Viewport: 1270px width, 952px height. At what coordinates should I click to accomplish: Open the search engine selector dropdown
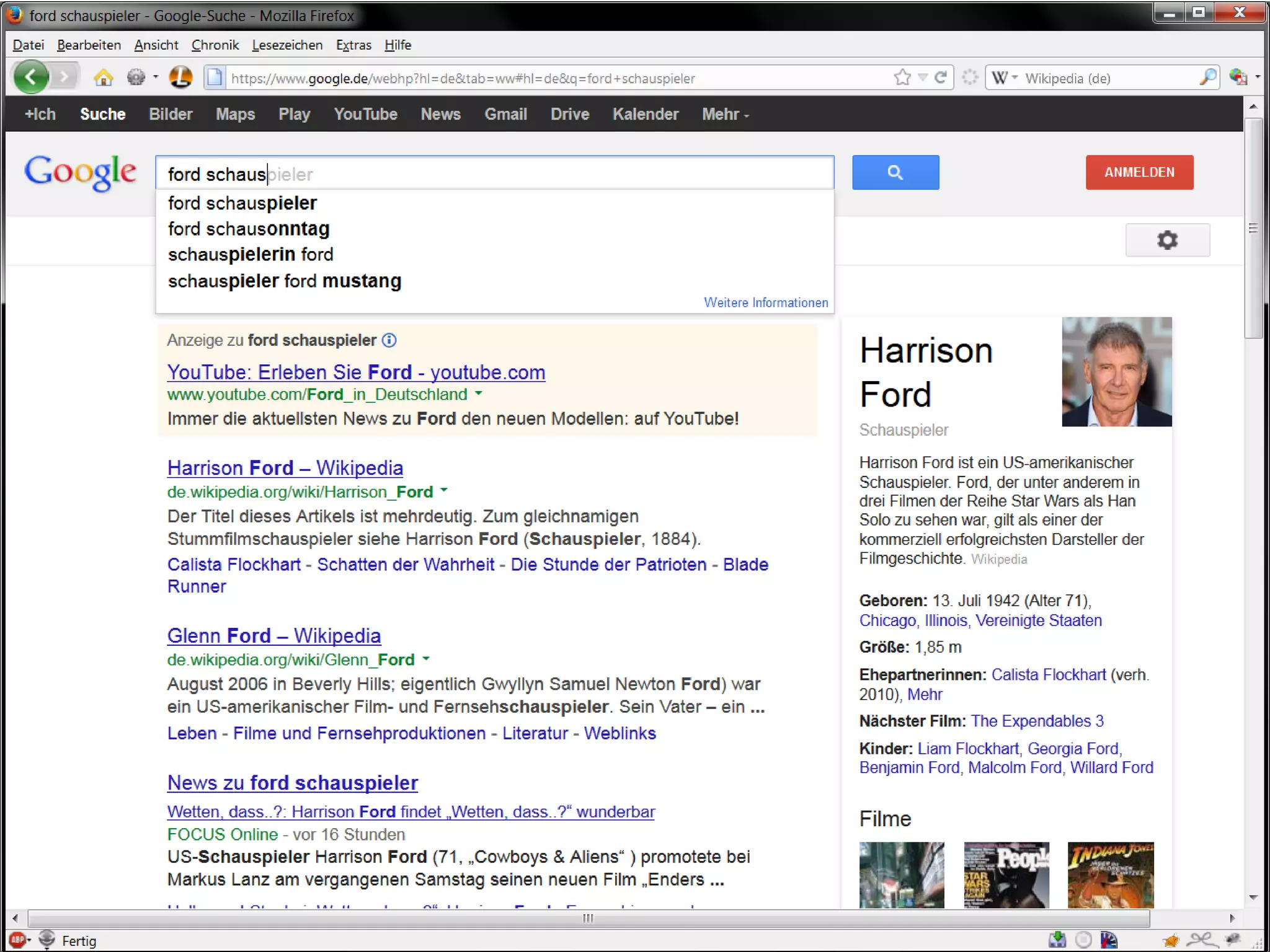[x=1004, y=78]
